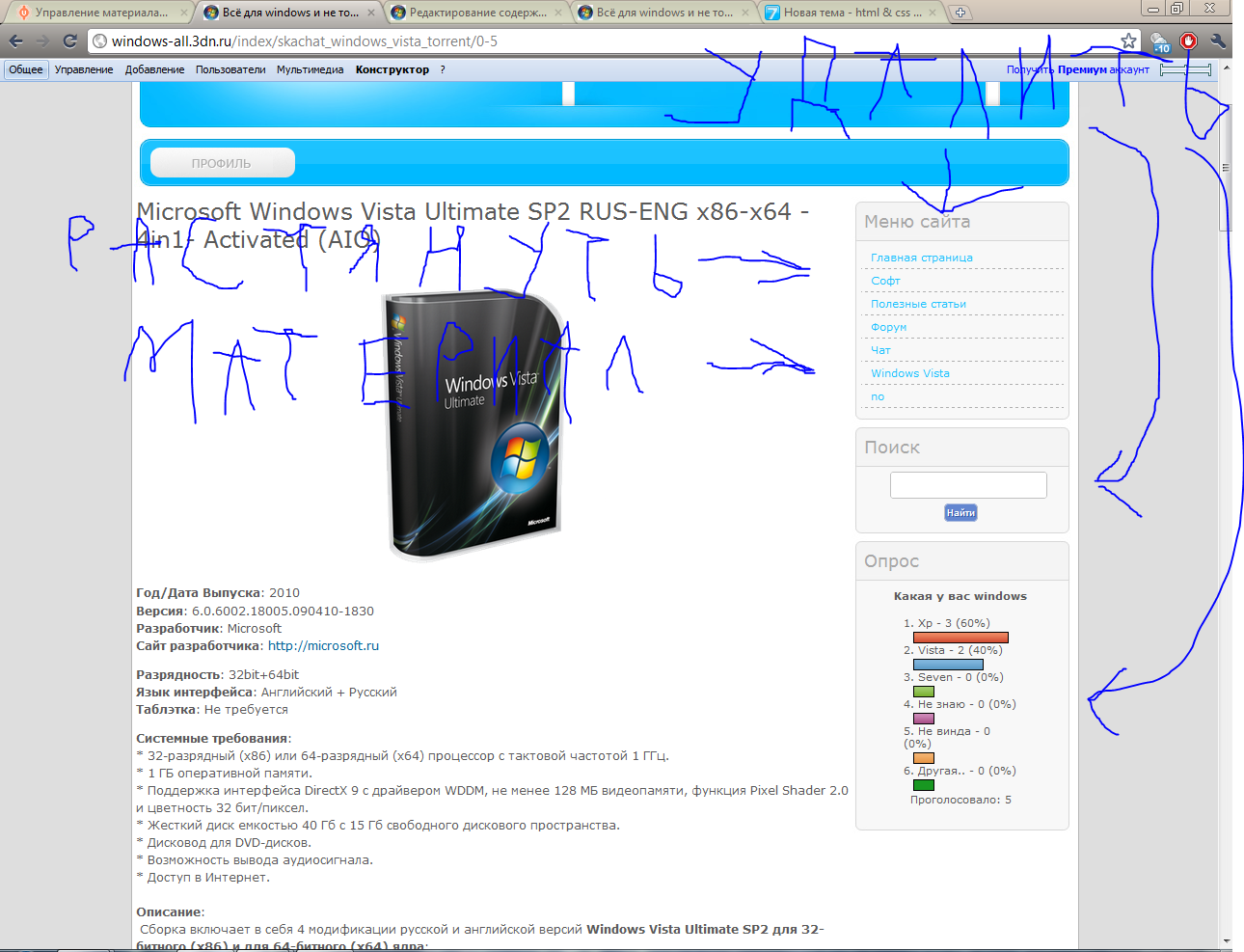Click the '?' help item in admin bar
The image size is (1244, 952).
point(443,69)
